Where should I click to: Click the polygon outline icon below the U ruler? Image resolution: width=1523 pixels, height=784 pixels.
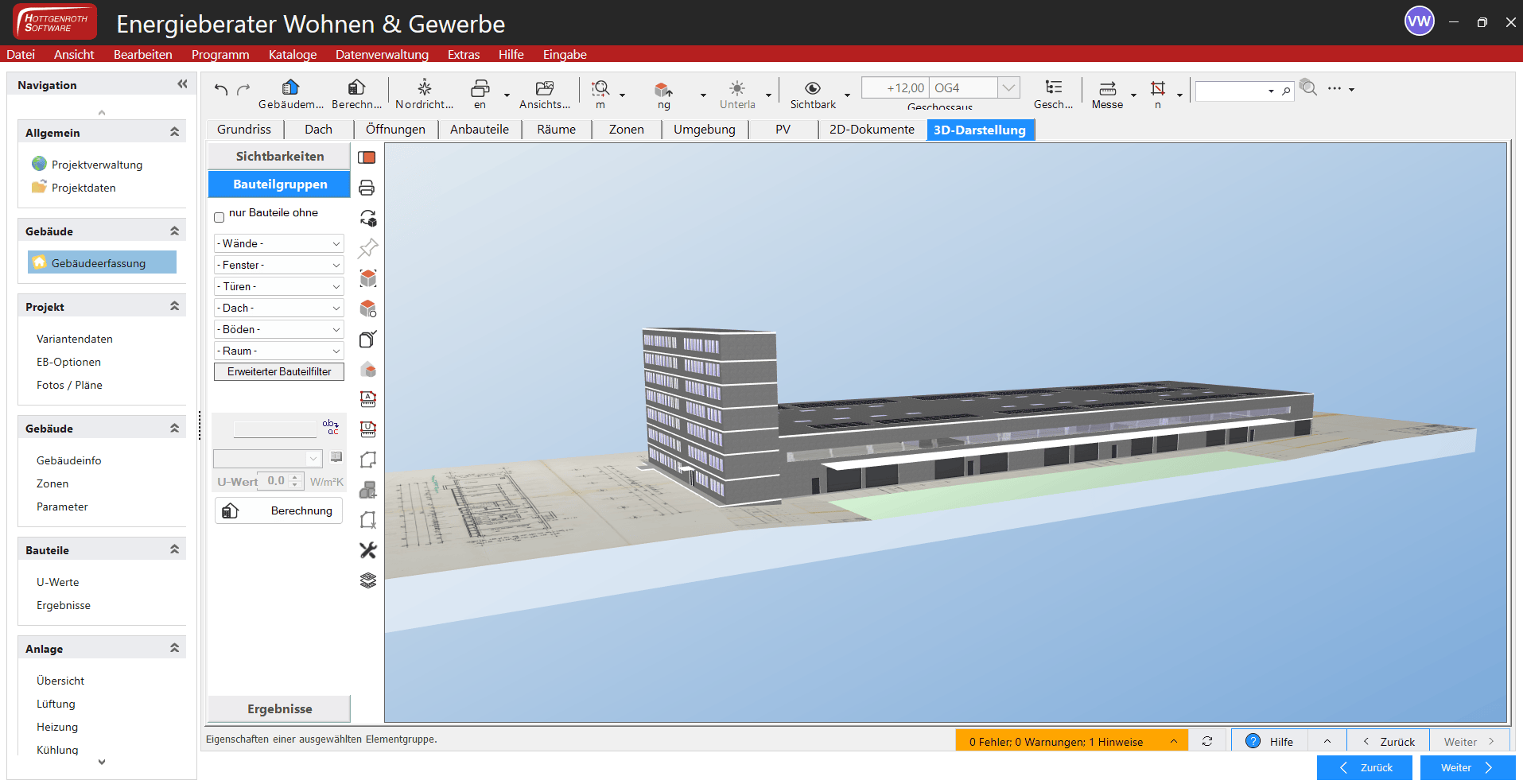tap(368, 460)
